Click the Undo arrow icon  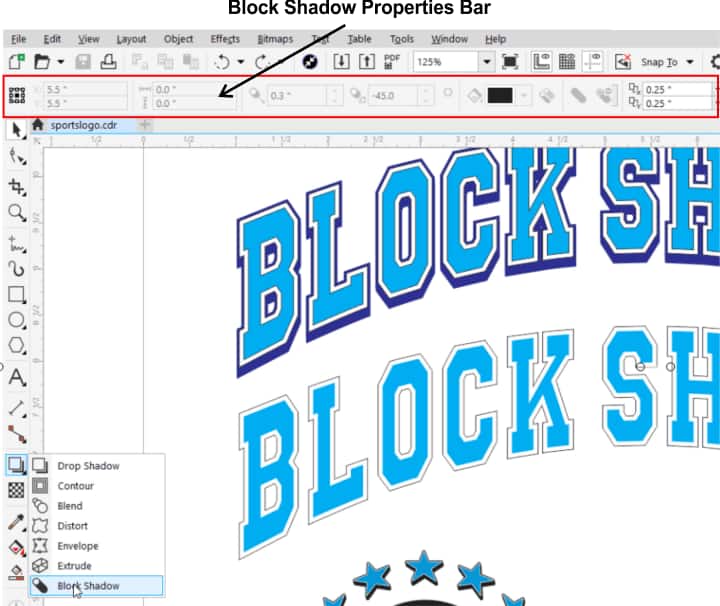tap(222, 62)
